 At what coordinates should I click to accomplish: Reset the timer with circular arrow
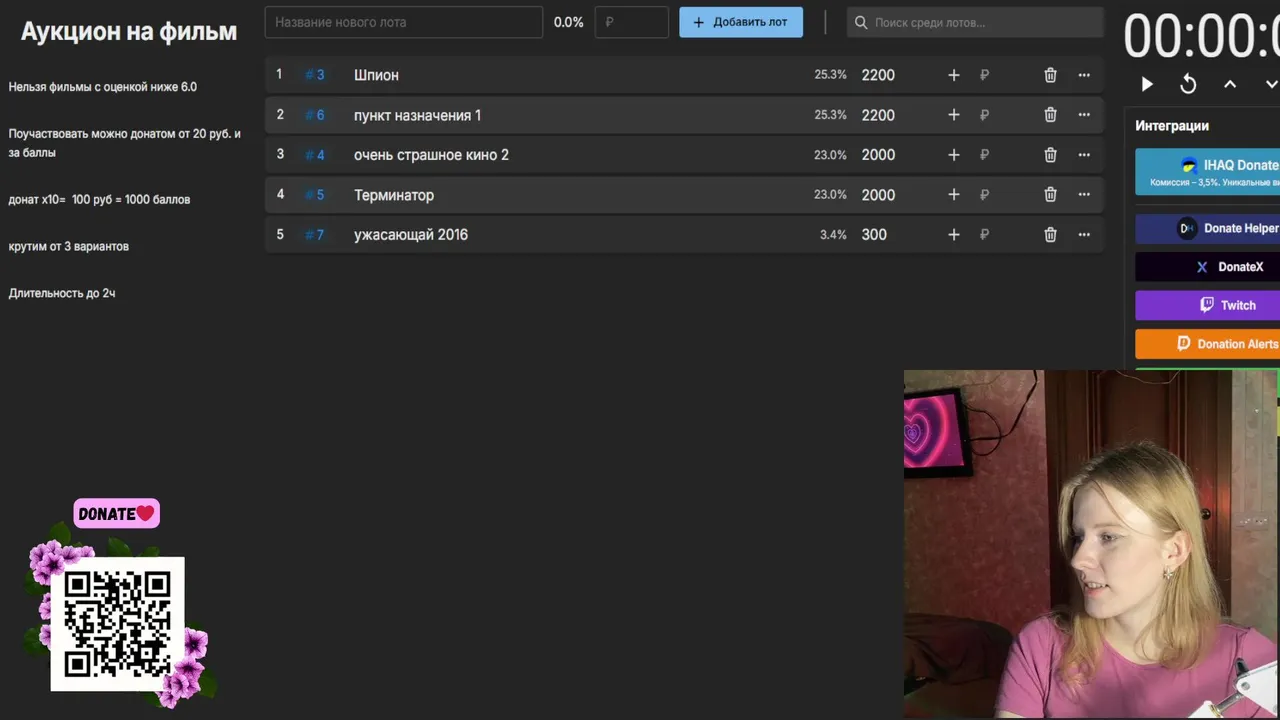tap(1188, 85)
